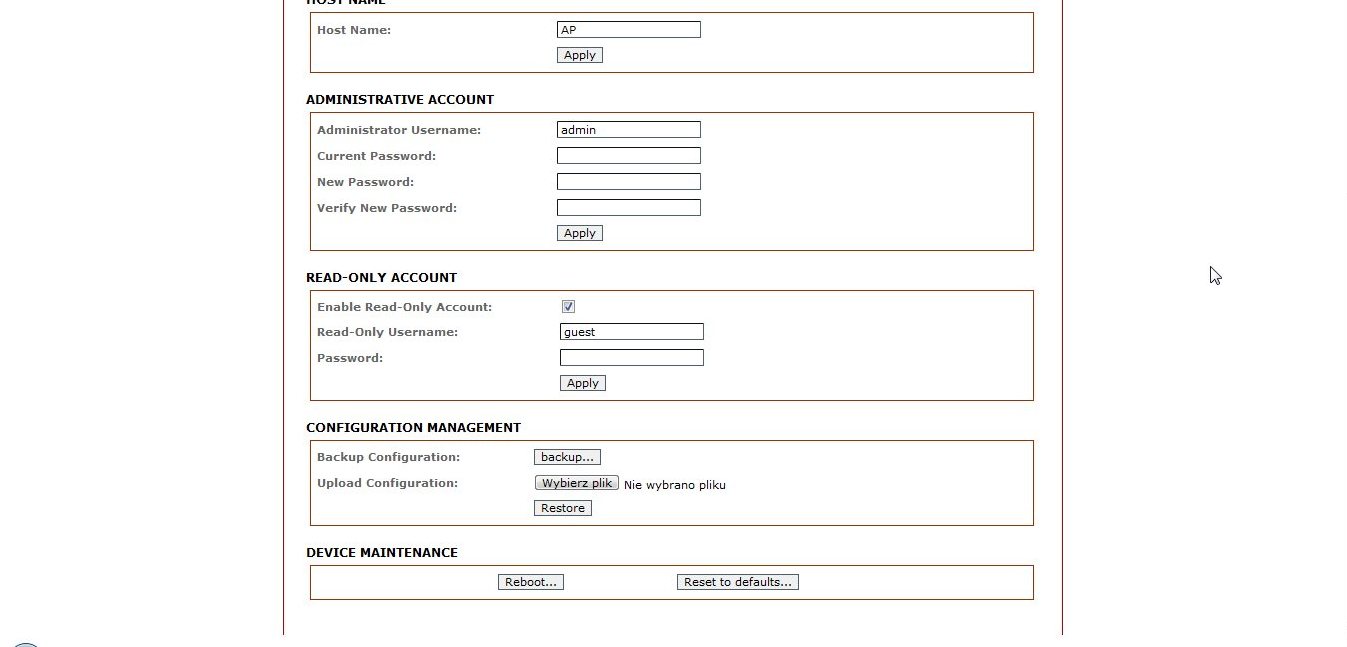
Task: Click the 'Current Password:' label
Action: 376,156
